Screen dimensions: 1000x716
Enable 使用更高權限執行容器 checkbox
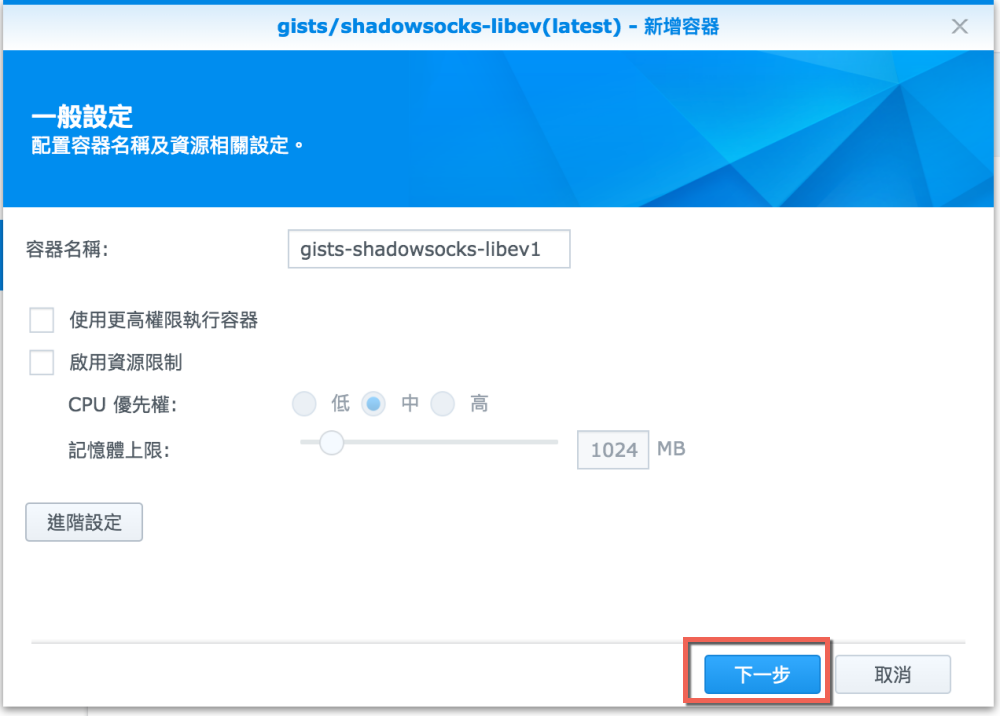41,320
